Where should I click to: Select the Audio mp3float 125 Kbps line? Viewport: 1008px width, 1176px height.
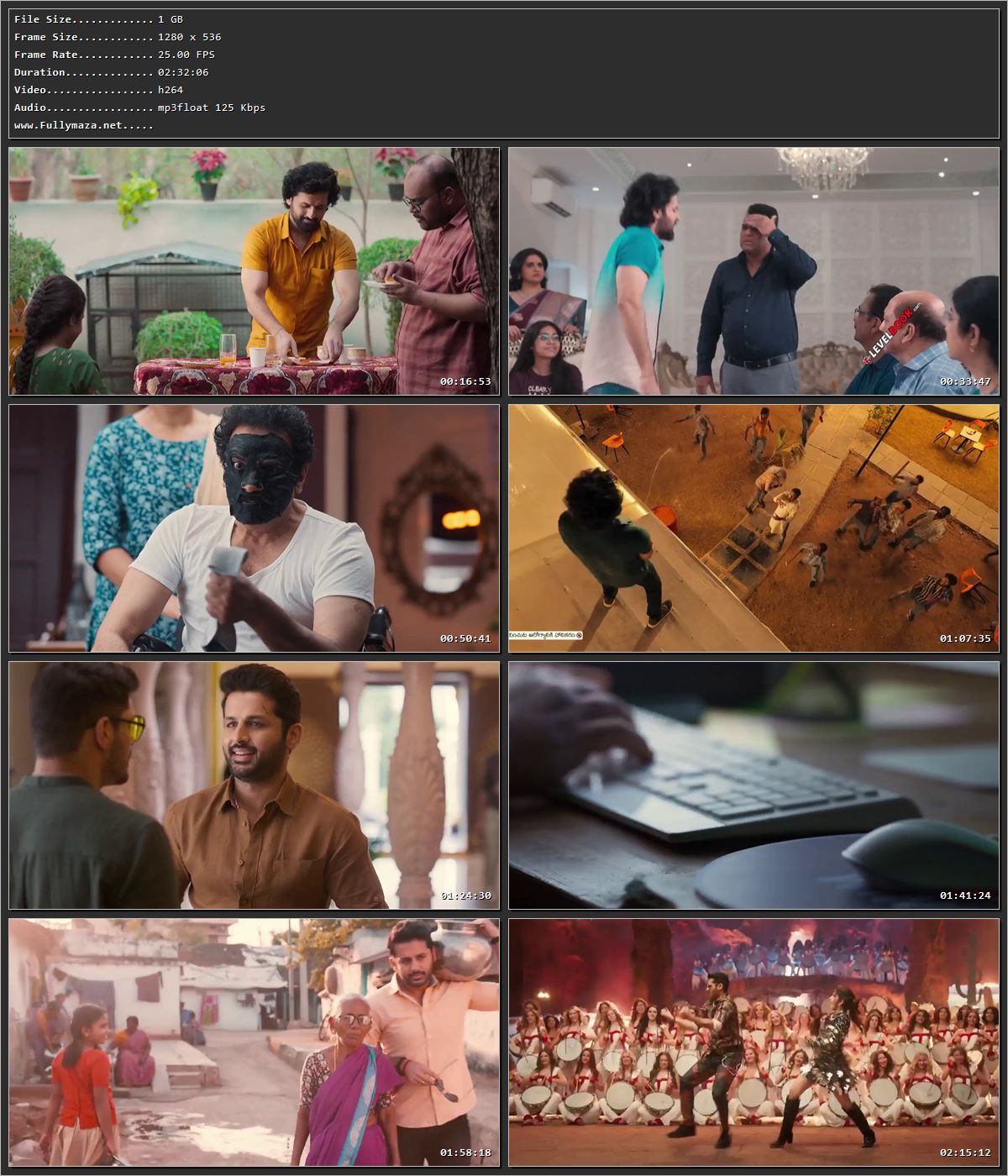[139, 108]
